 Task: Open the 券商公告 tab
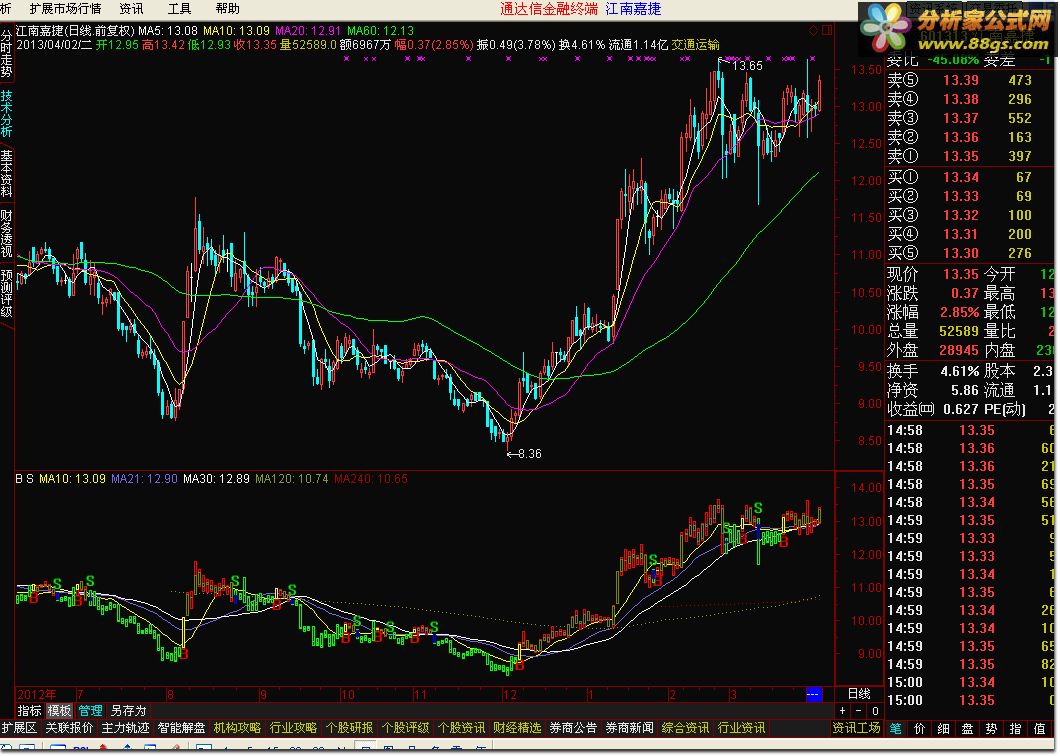point(574,728)
